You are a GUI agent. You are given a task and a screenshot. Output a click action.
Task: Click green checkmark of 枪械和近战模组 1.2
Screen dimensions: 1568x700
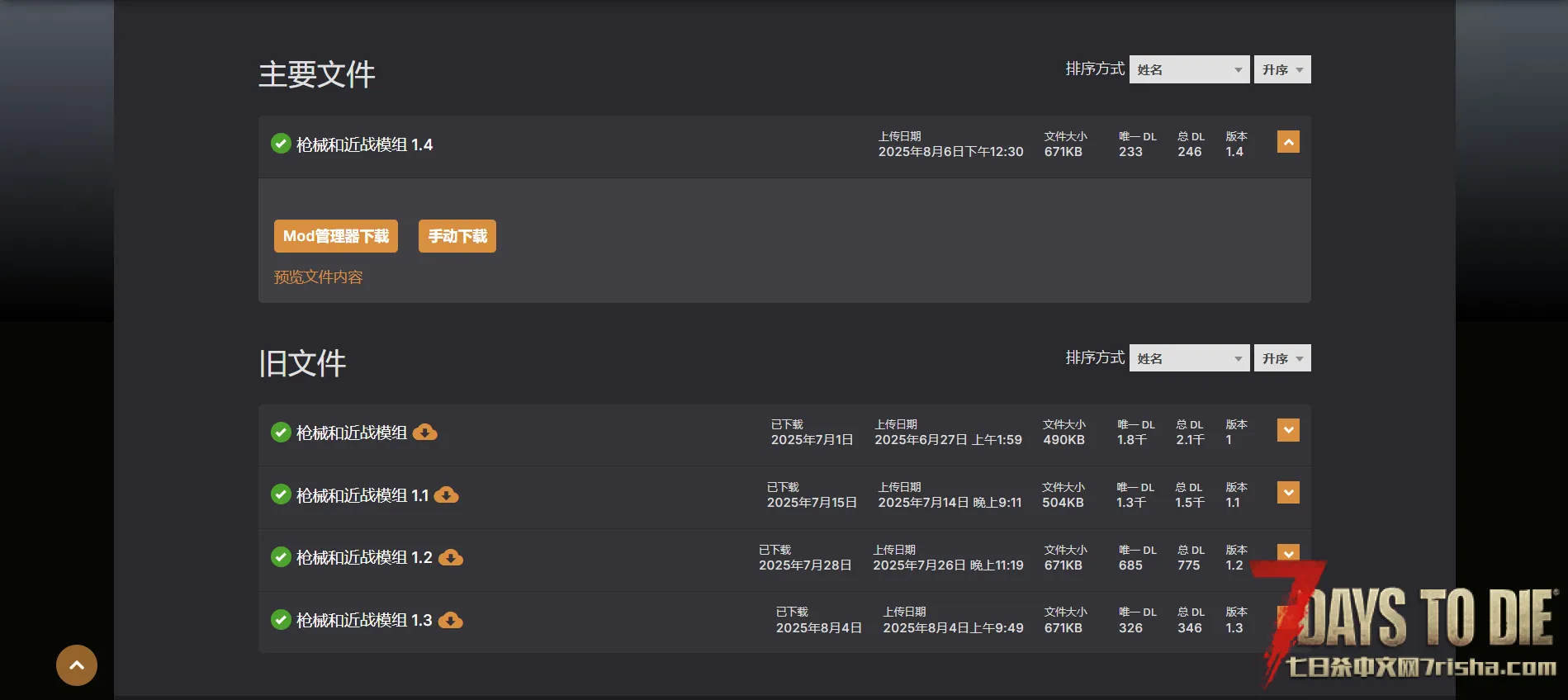pos(281,557)
